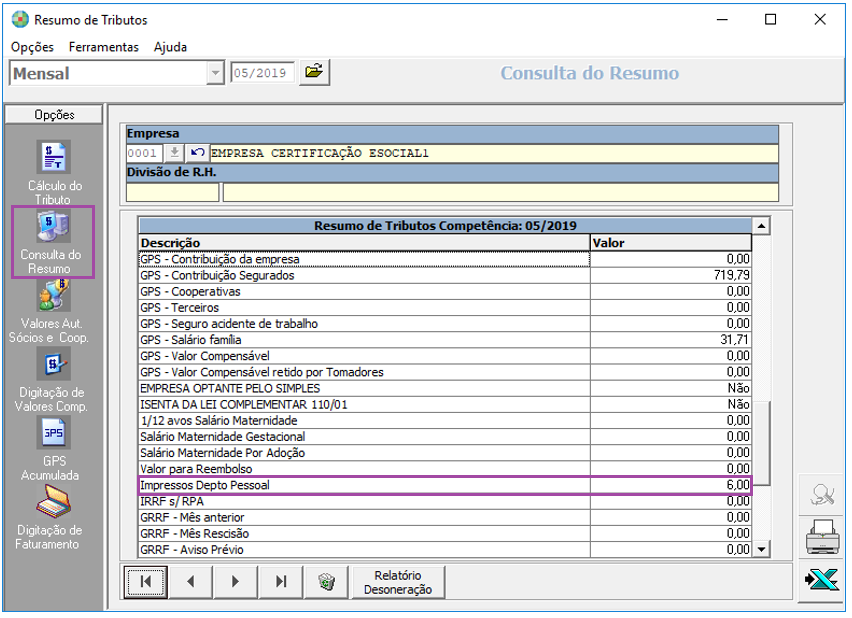Click table scrollbar down arrow
The image size is (852, 618).
pyautogui.click(x=761, y=550)
